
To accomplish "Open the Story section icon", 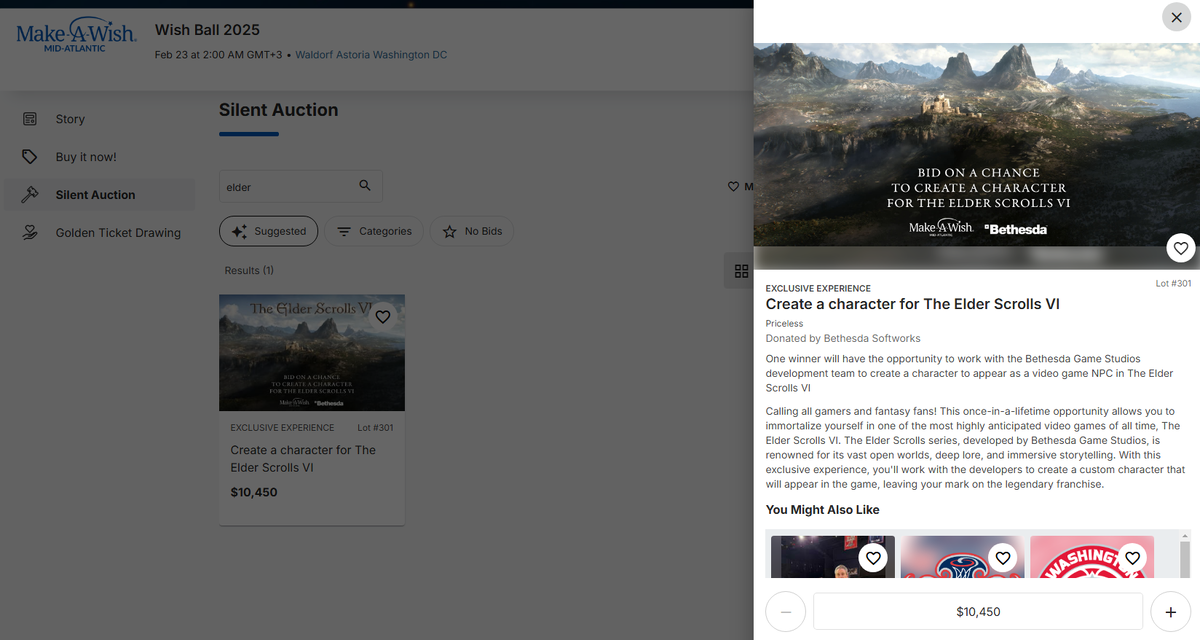I will 30,119.
